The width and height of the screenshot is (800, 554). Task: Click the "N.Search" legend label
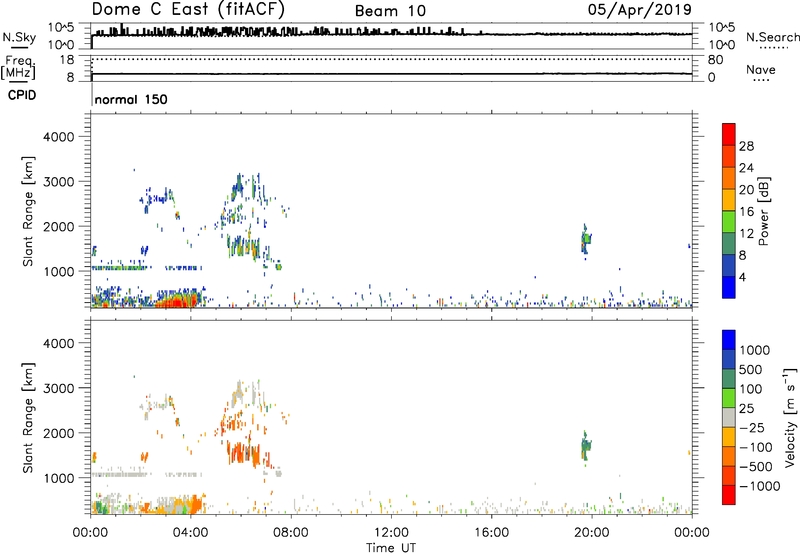772,37
